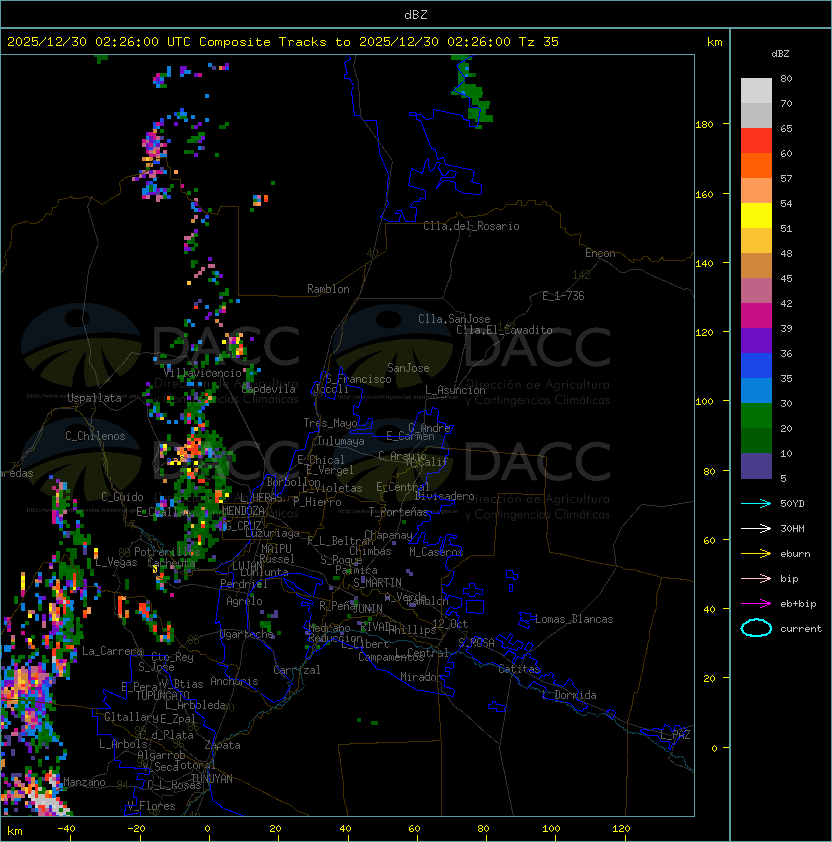Pick the bright yellow 51-54 dBZ band
The width and height of the screenshot is (832, 842).
coord(756,216)
